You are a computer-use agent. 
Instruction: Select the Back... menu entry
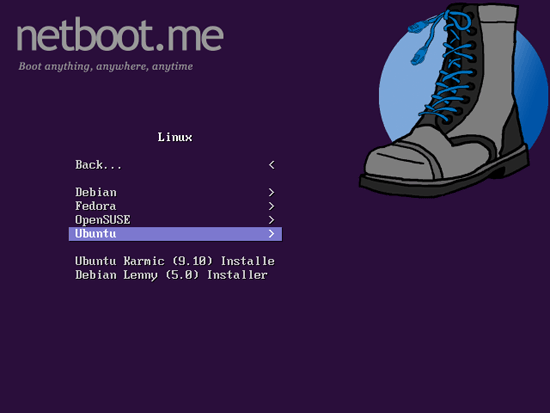click(175, 165)
